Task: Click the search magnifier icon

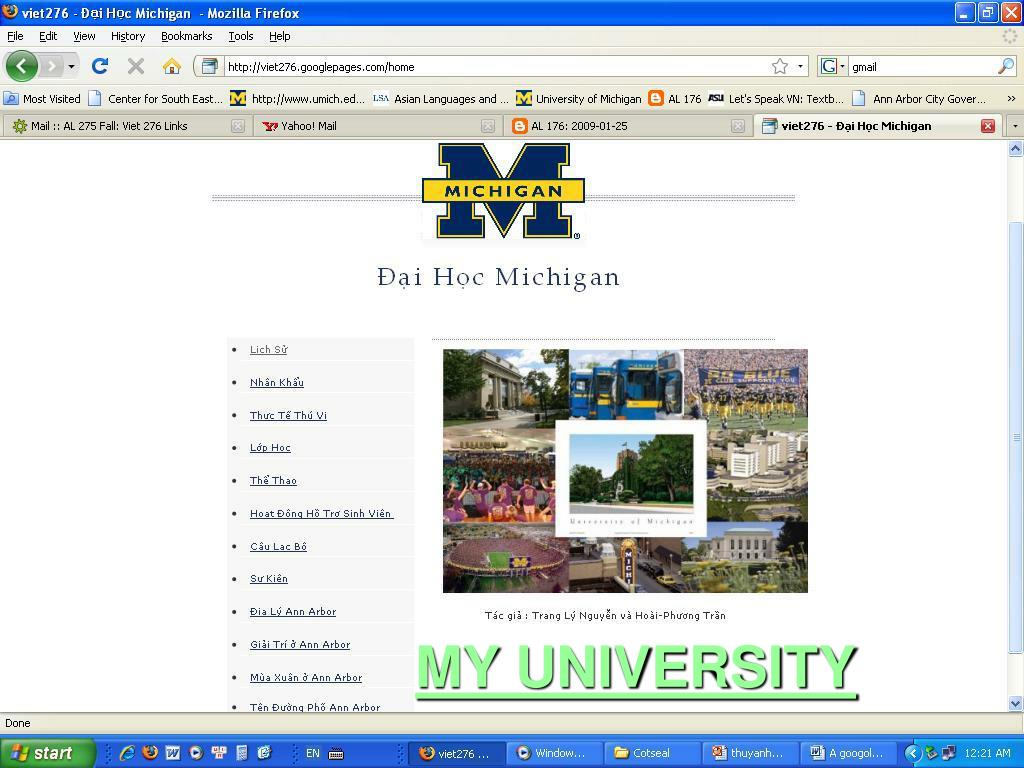Action: coord(1006,66)
